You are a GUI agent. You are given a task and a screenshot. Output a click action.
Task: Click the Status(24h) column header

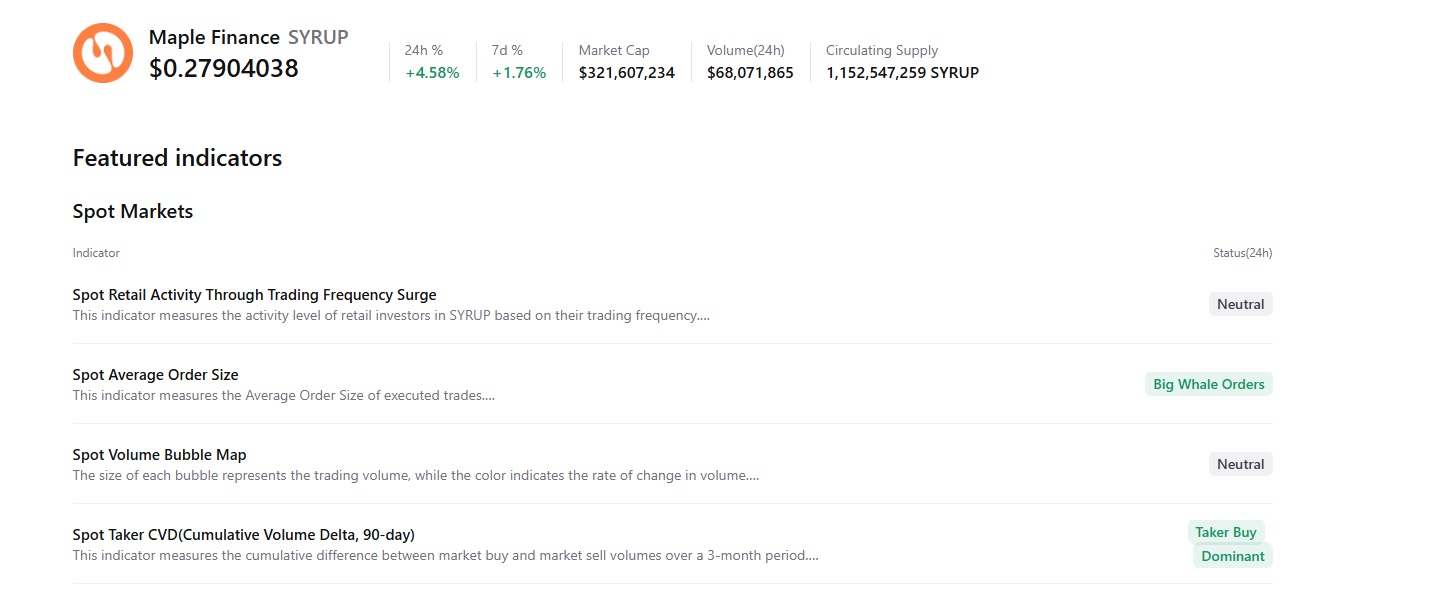pyautogui.click(x=1242, y=252)
